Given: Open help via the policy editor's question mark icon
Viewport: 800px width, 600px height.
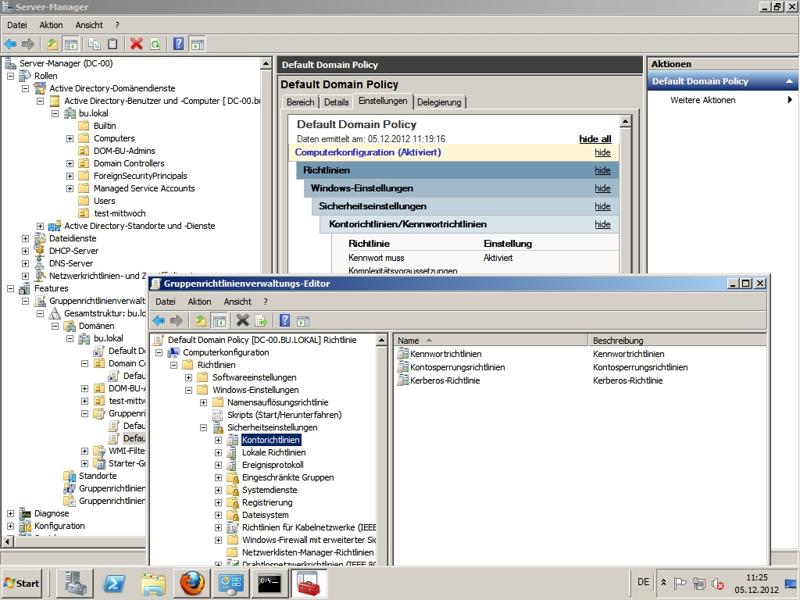Looking at the screenshot, I should 286,320.
